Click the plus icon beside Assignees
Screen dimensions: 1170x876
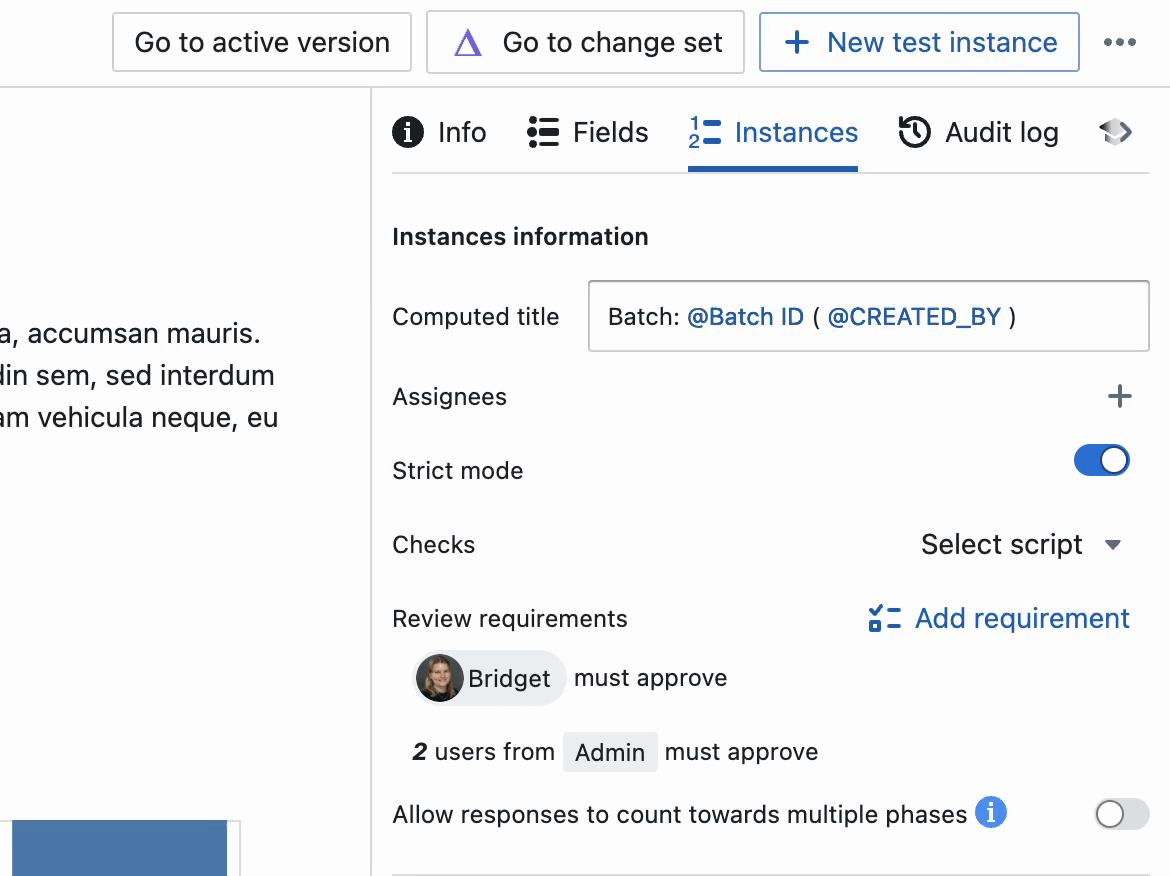1120,397
